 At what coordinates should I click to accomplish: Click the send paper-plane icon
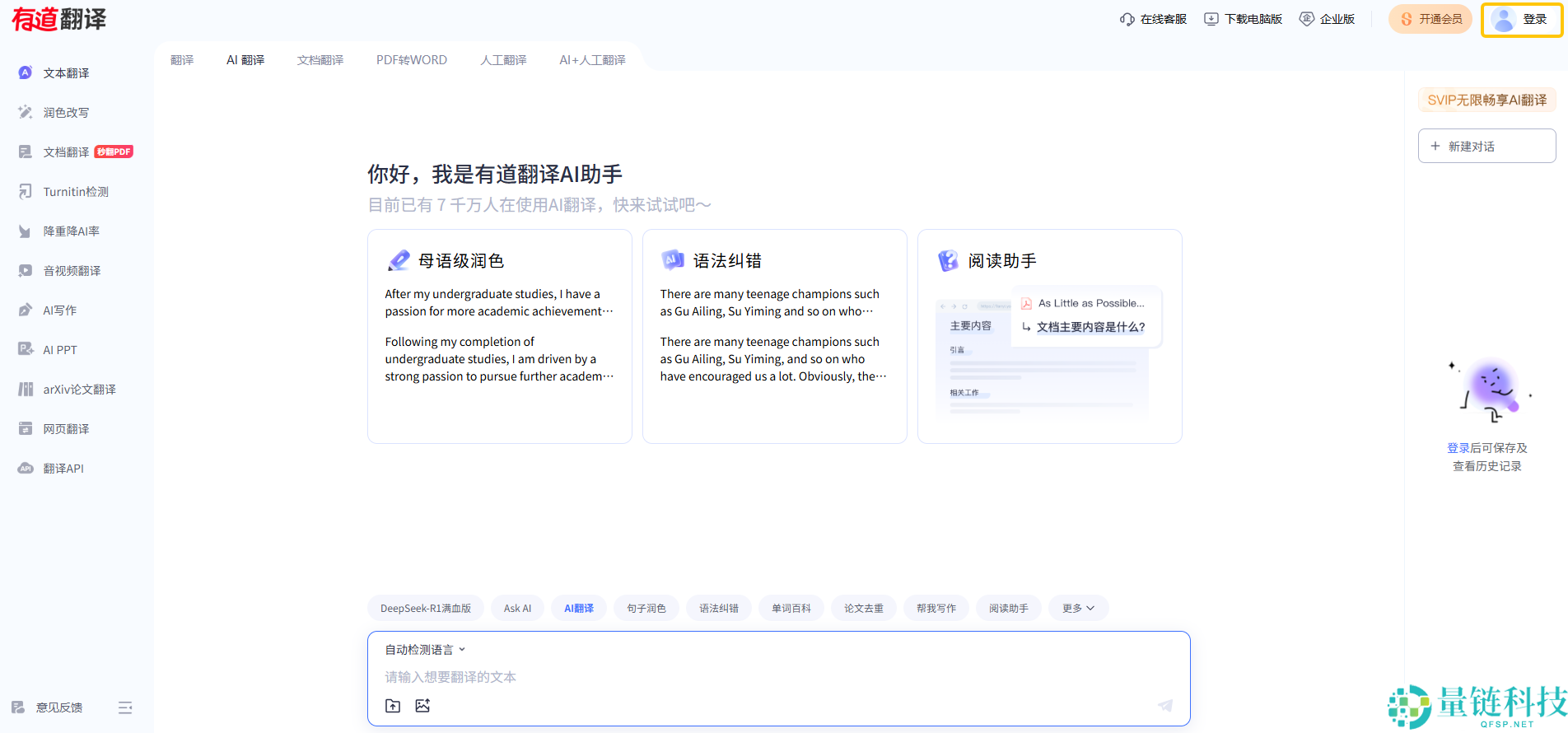coord(1165,705)
